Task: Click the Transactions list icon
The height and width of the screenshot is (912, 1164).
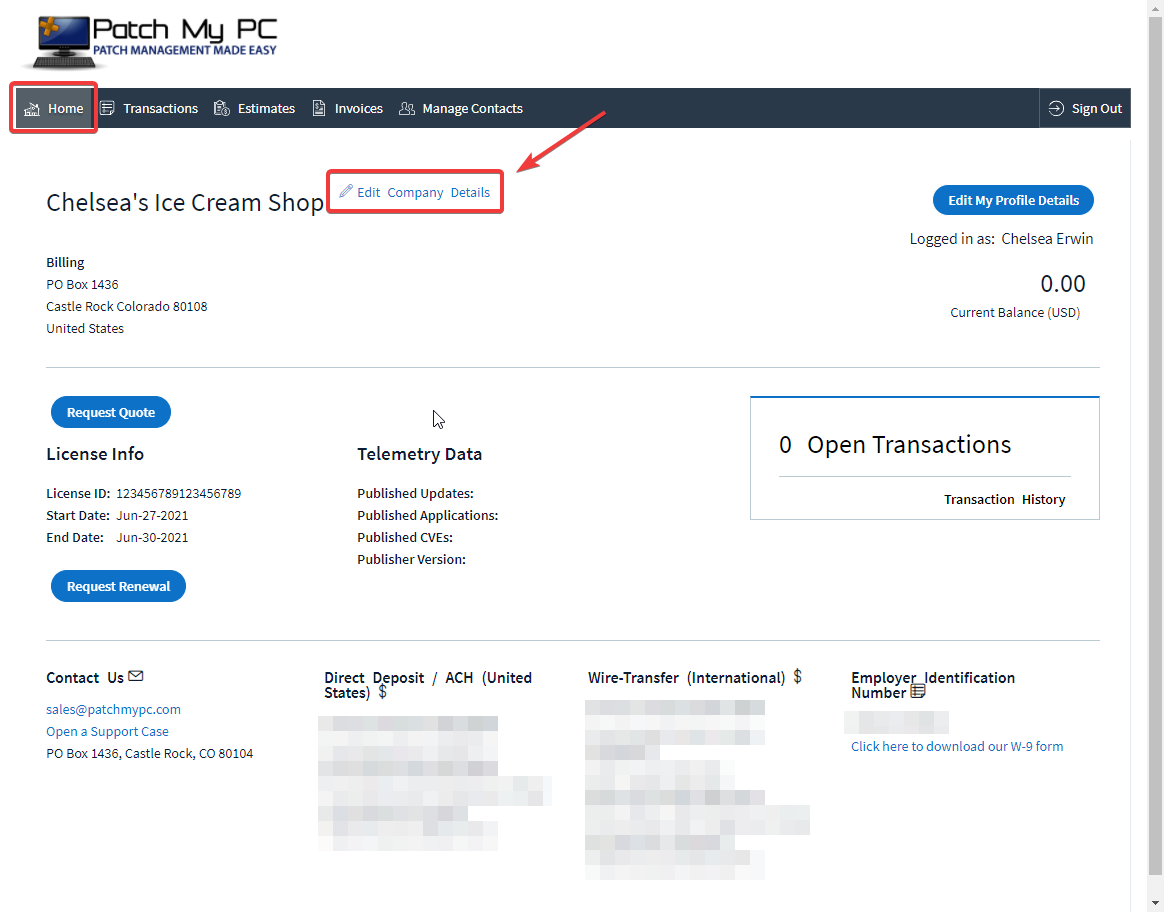Action: [108, 108]
